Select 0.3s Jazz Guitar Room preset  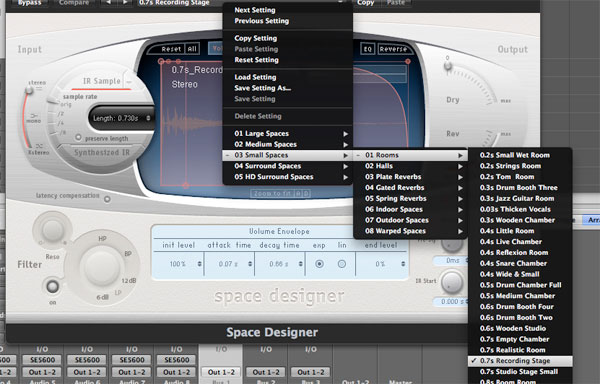pos(520,199)
